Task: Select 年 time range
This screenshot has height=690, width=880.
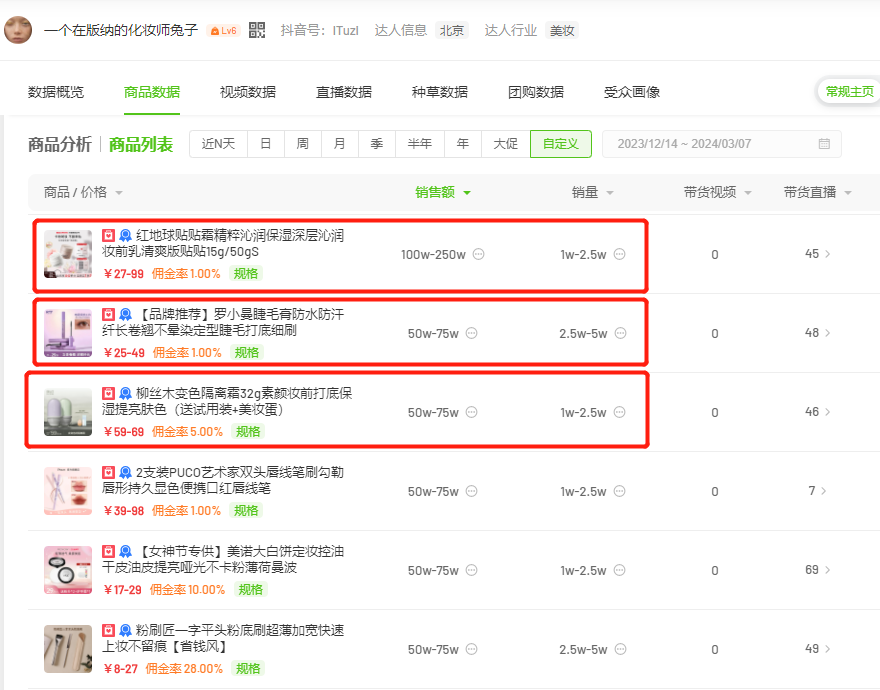Action: tap(463, 144)
